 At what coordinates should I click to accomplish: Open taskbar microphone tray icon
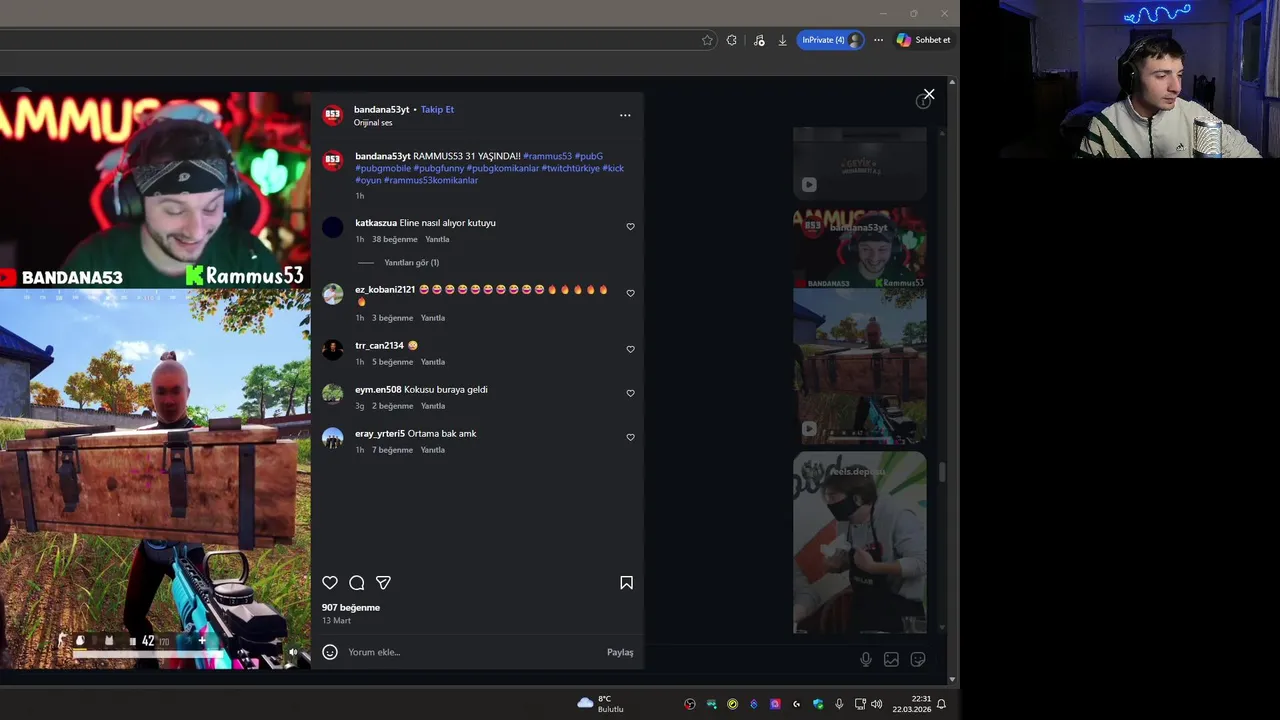coord(839,704)
